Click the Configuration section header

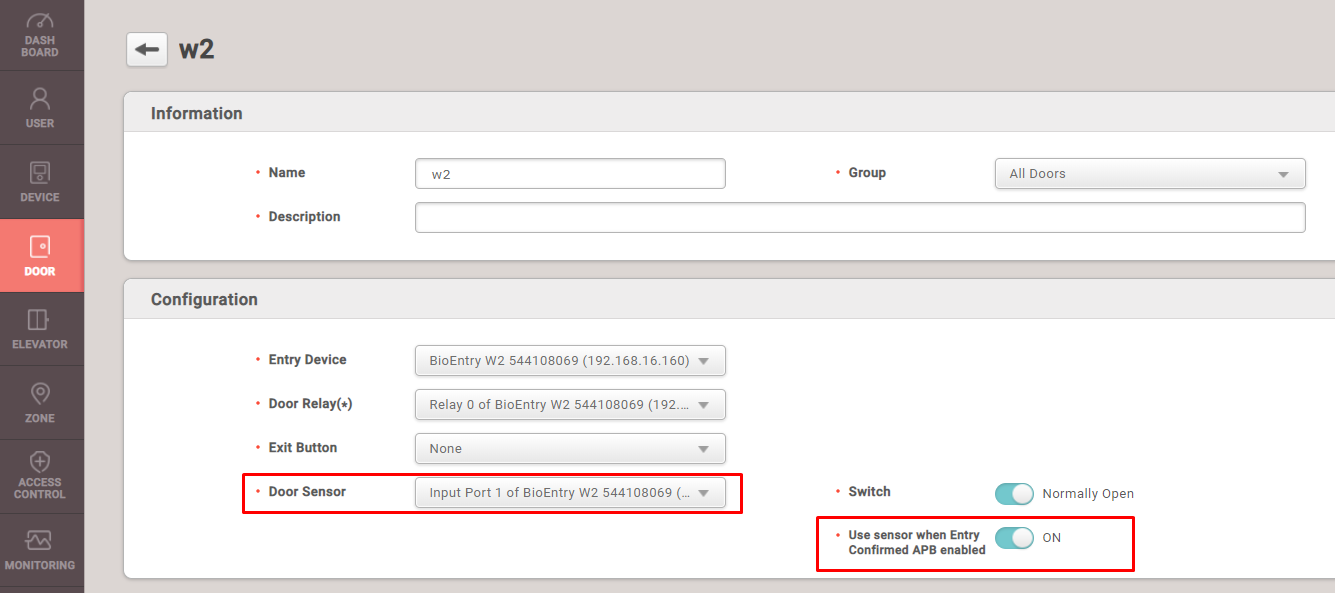(x=204, y=300)
